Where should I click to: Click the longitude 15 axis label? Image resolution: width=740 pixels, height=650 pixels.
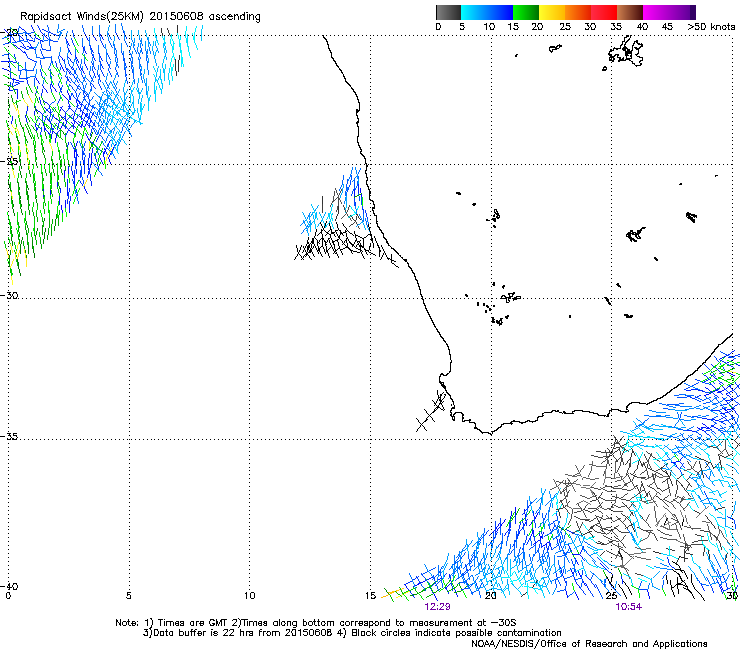[x=370, y=596]
